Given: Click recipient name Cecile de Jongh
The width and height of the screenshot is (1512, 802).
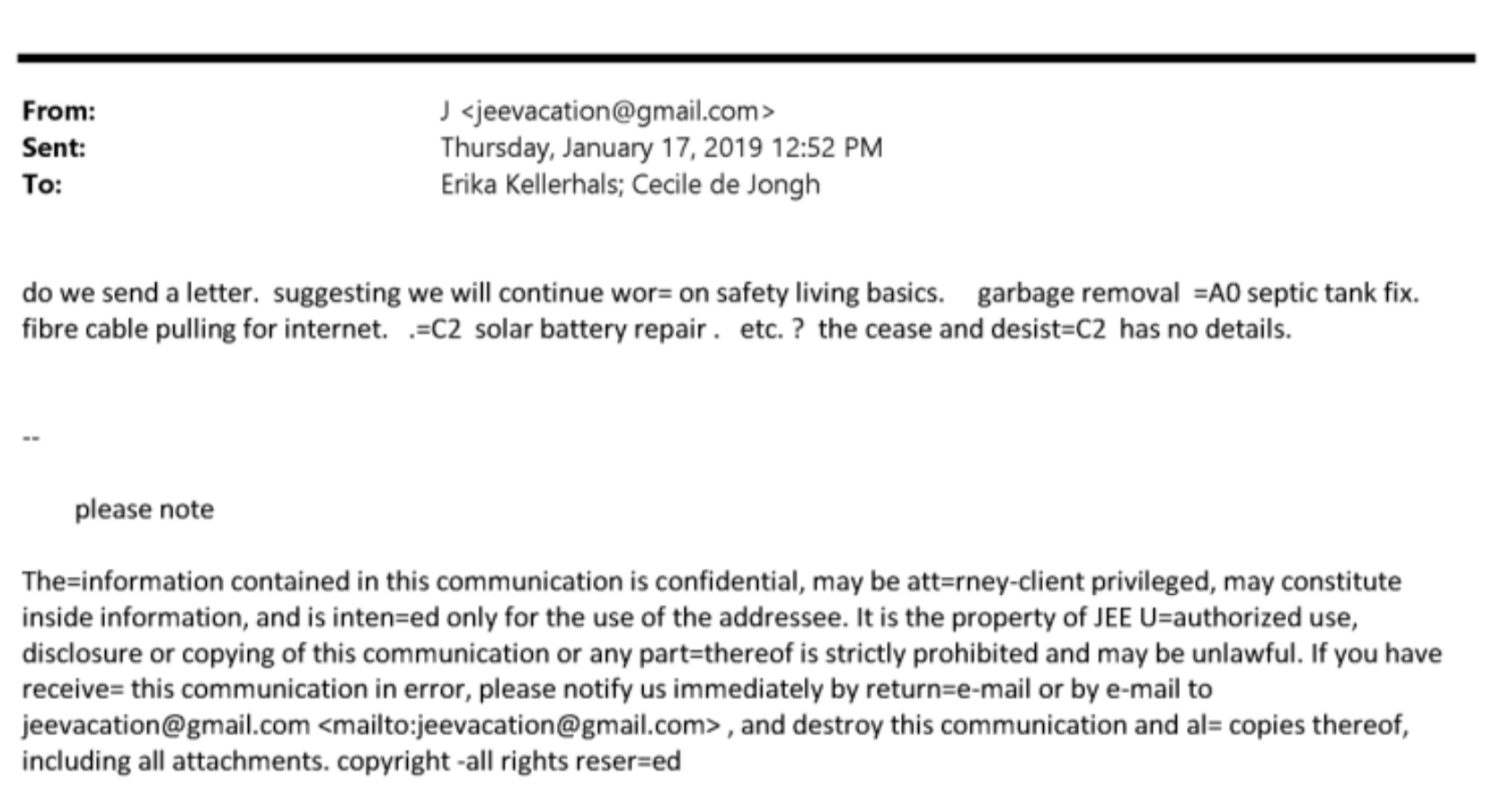Looking at the screenshot, I should tap(725, 184).
